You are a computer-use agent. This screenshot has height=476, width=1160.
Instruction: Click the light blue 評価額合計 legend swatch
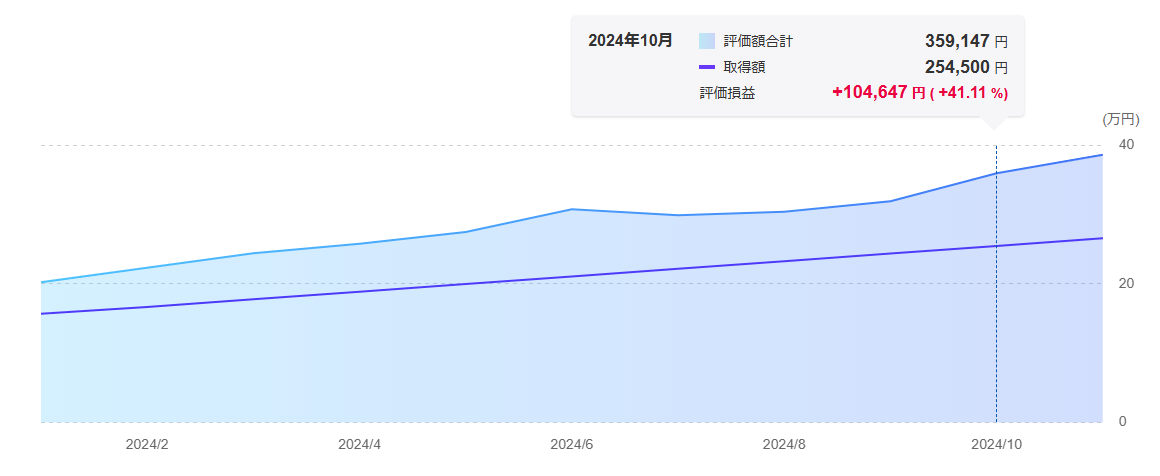click(x=707, y=41)
